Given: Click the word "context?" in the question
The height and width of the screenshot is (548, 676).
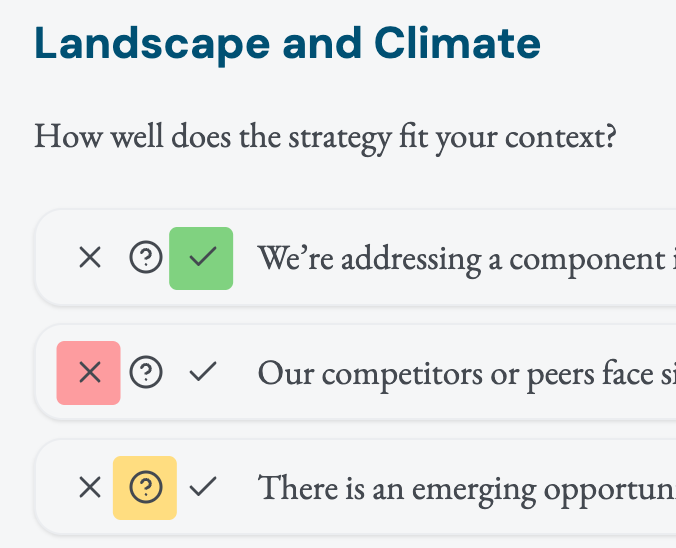Looking at the screenshot, I should click(x=560, y=135).
